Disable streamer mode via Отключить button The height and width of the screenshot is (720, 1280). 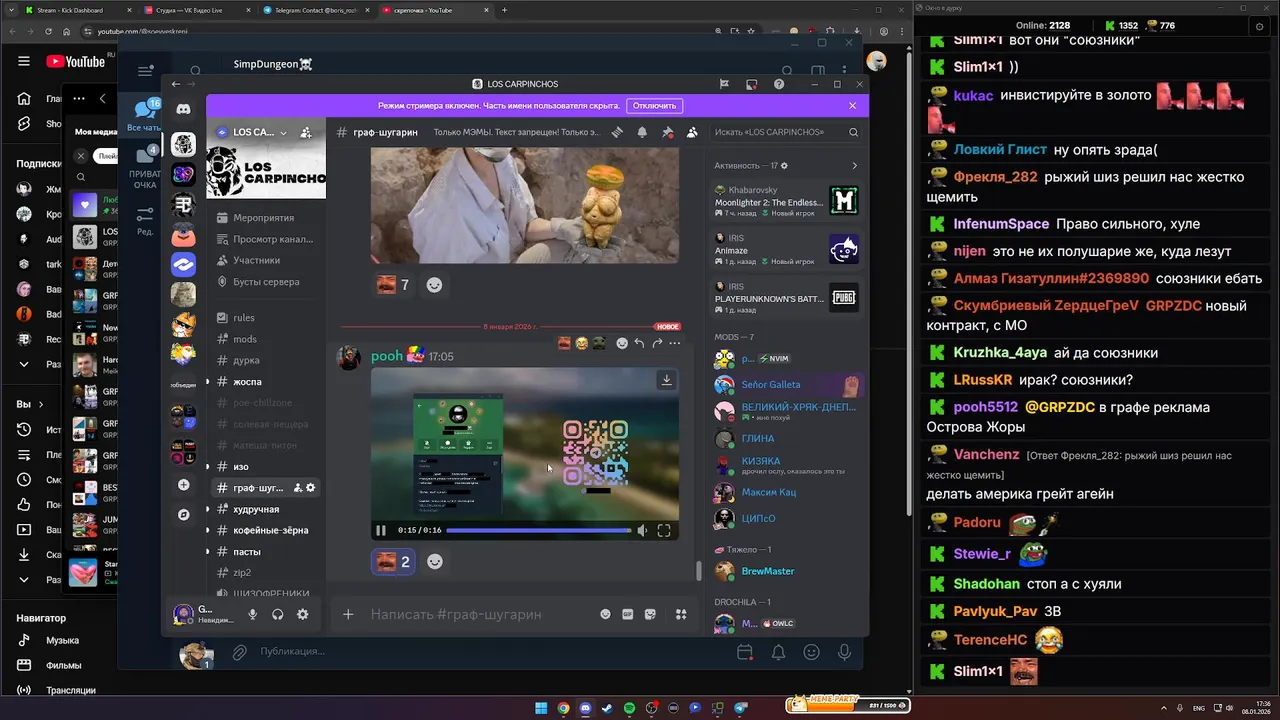(654, 105)
